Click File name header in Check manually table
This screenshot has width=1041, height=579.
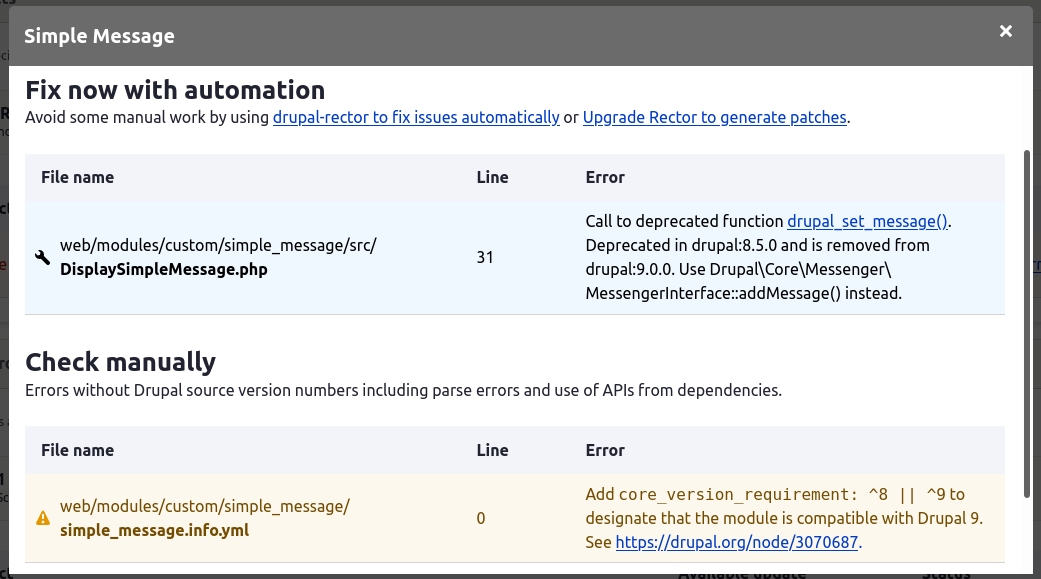(x=77, y=450)
